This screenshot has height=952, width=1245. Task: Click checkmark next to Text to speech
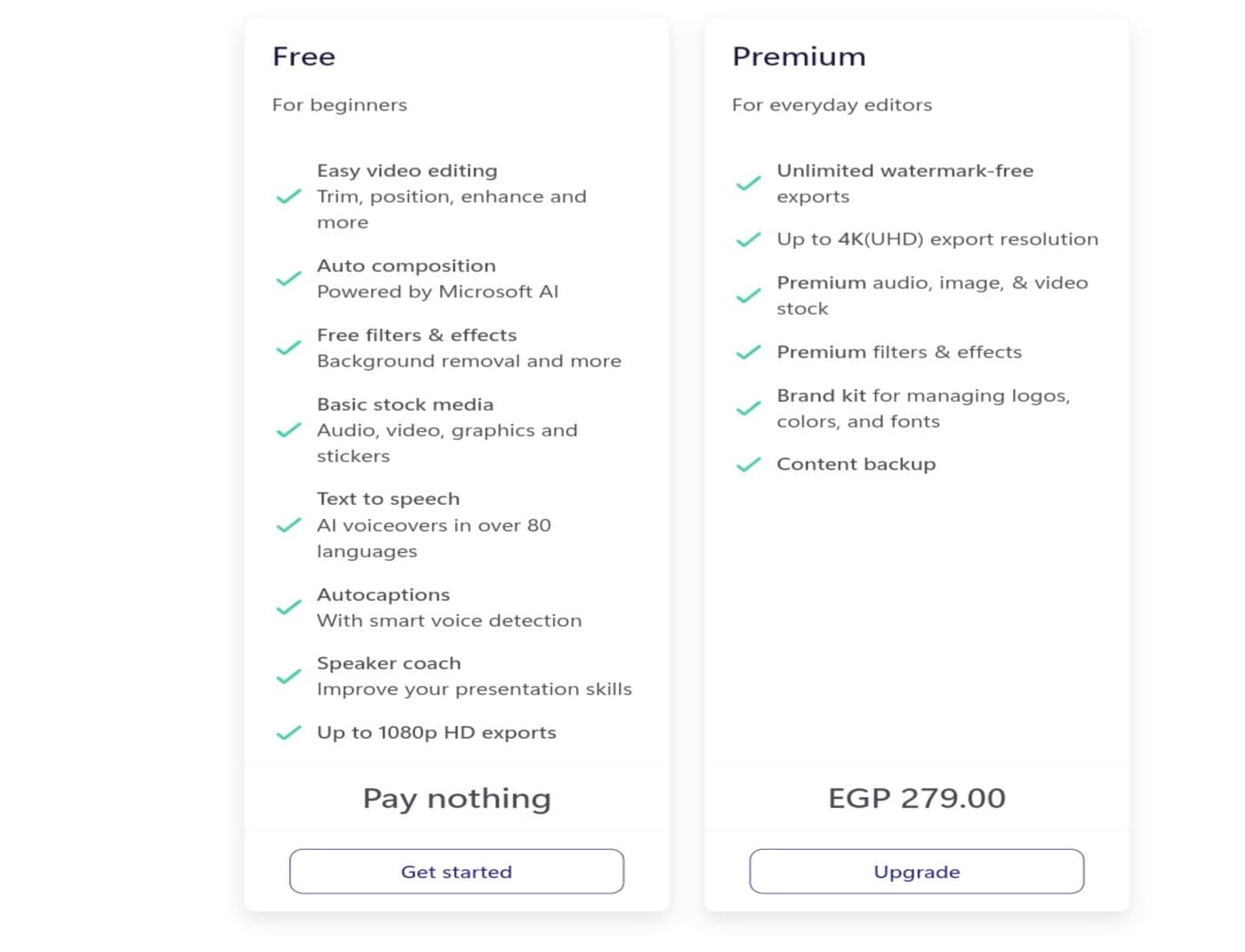pos(288,525)
